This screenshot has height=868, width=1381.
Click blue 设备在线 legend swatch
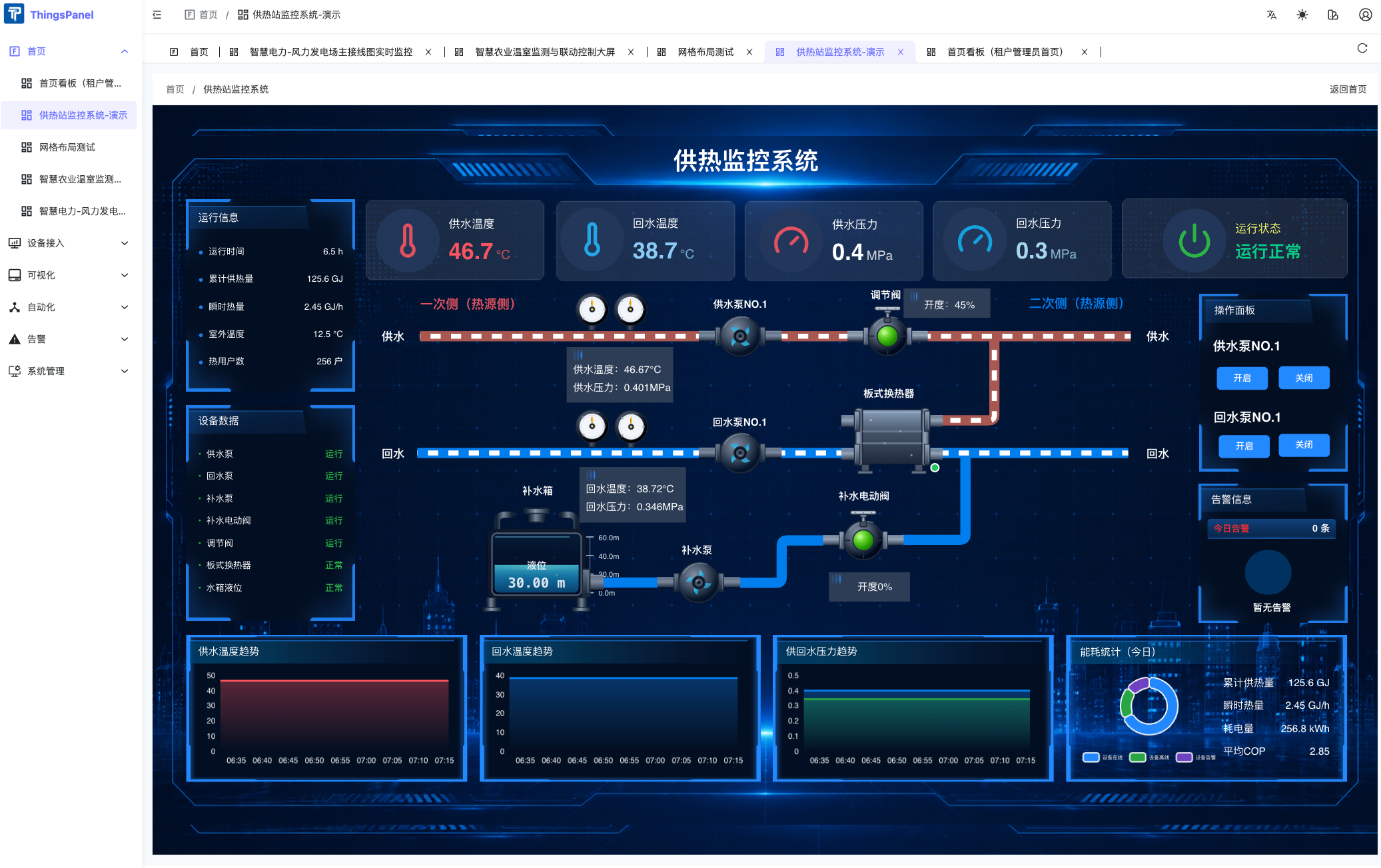[x=1091, y=757]
